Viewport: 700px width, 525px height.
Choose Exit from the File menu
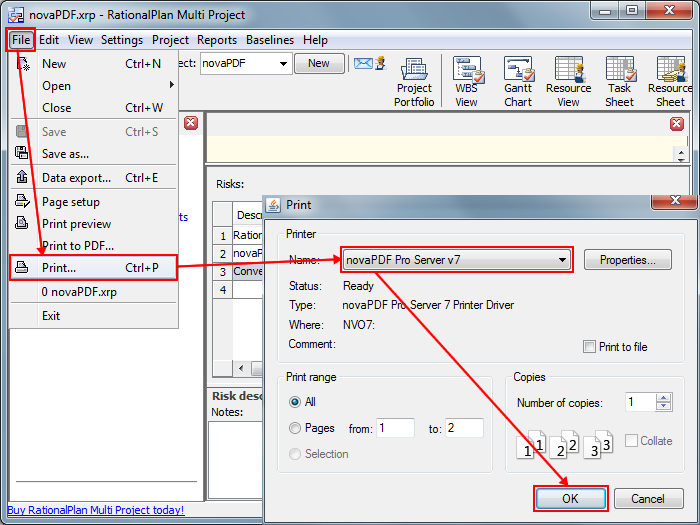94,316
